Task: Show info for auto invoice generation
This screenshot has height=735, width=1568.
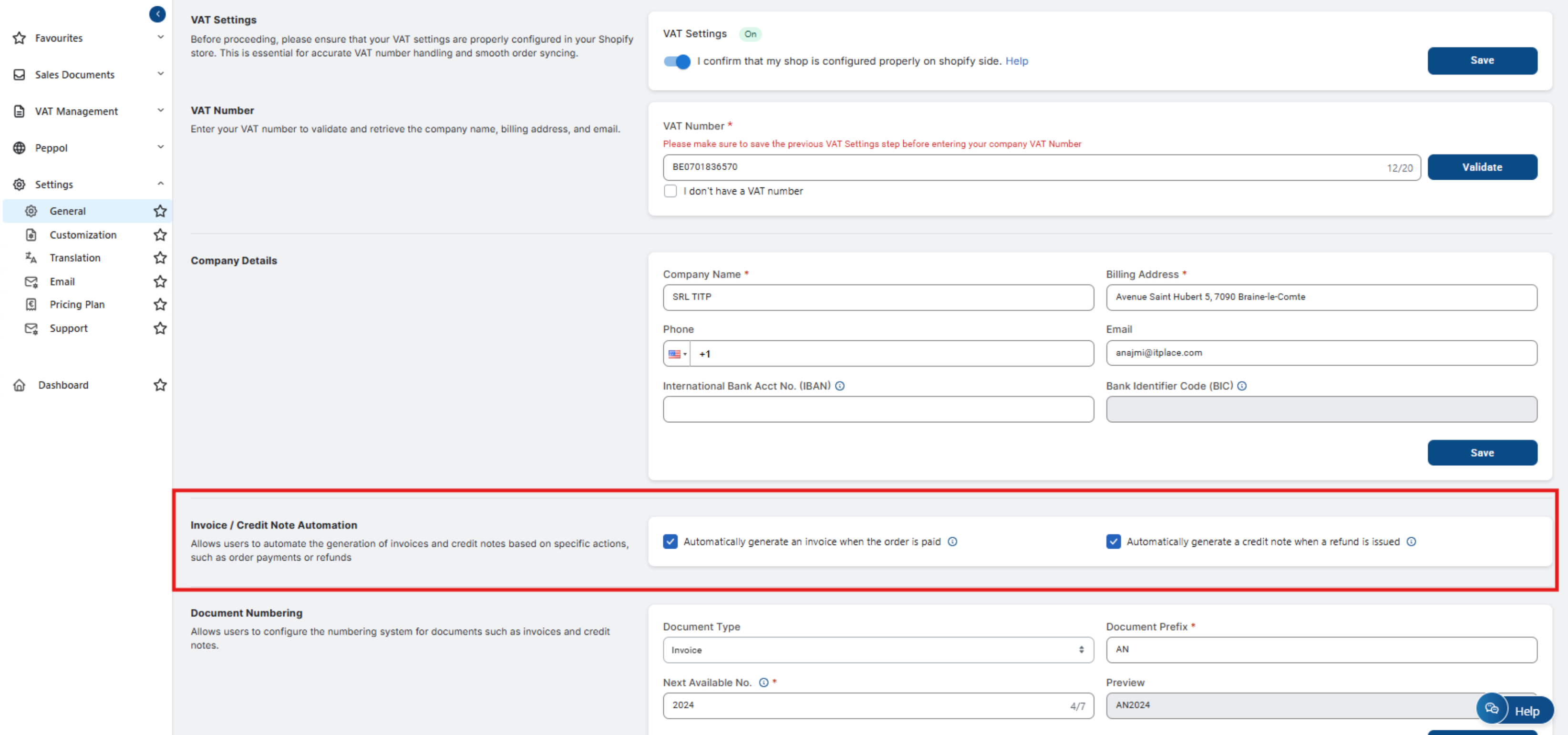Action: [952, 541]
